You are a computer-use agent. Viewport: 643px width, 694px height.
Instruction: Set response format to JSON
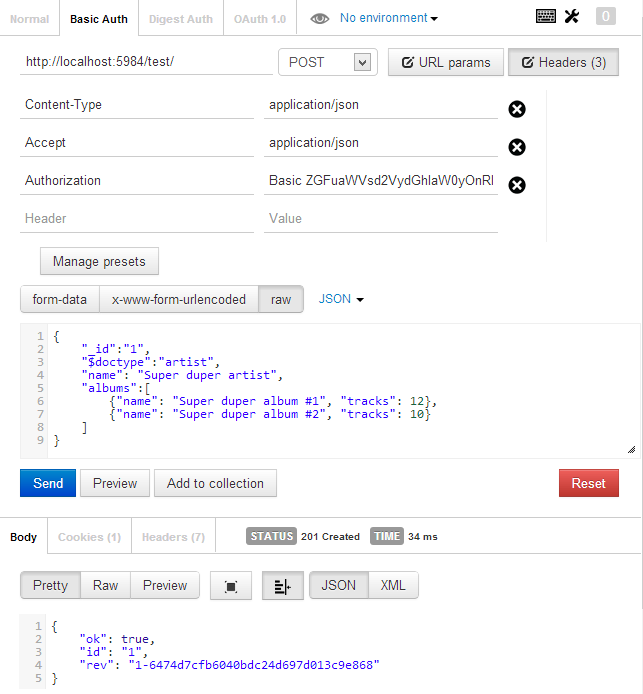coord(339,586)
